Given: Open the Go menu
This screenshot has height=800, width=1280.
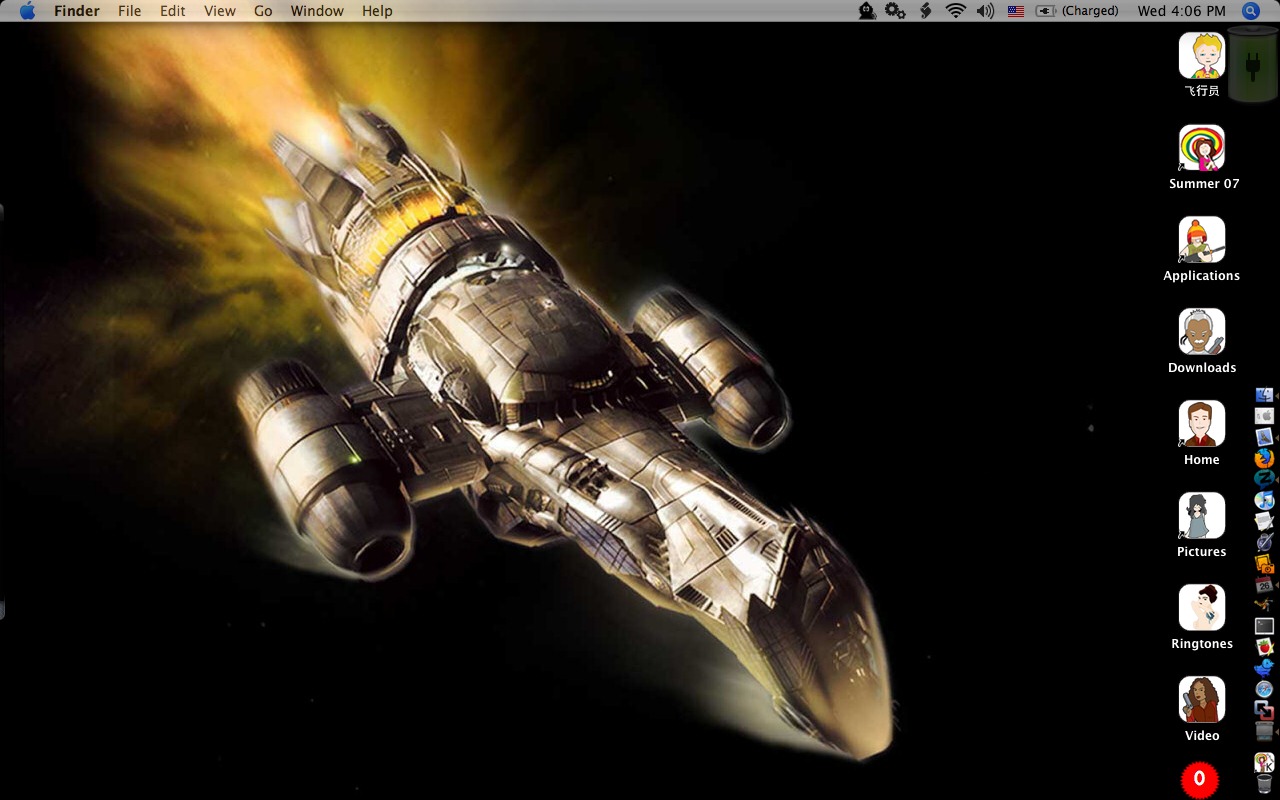Looking at the screenshot, I should [x=263, y=11].
